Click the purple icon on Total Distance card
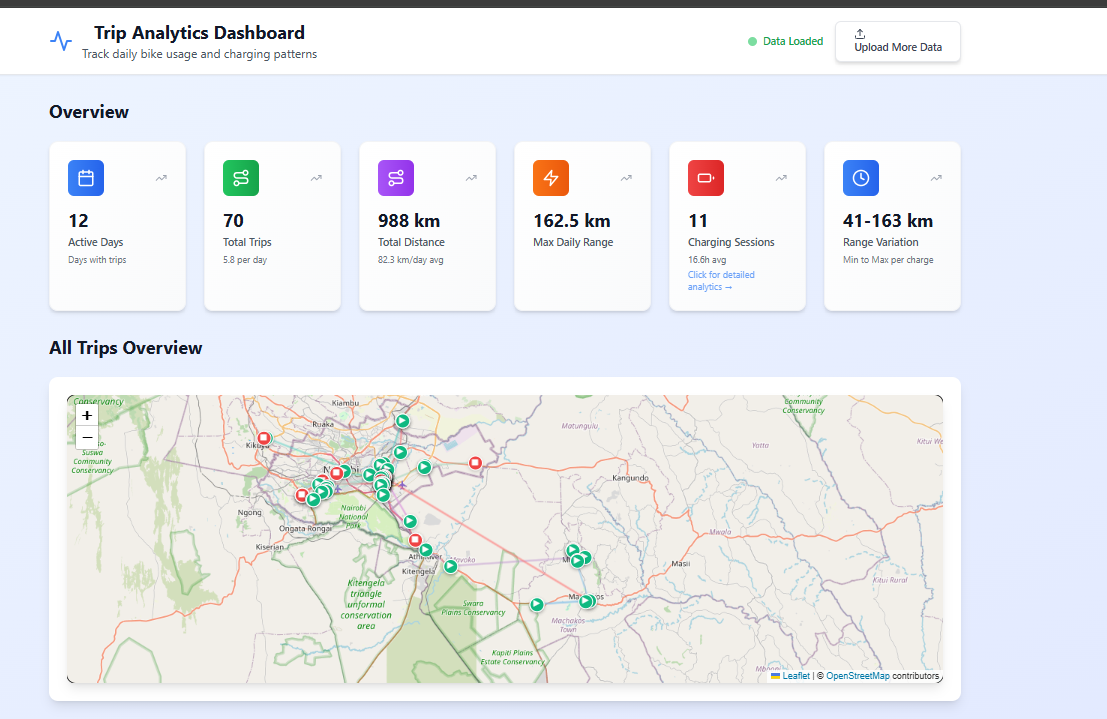 click(x=395, y=177)
